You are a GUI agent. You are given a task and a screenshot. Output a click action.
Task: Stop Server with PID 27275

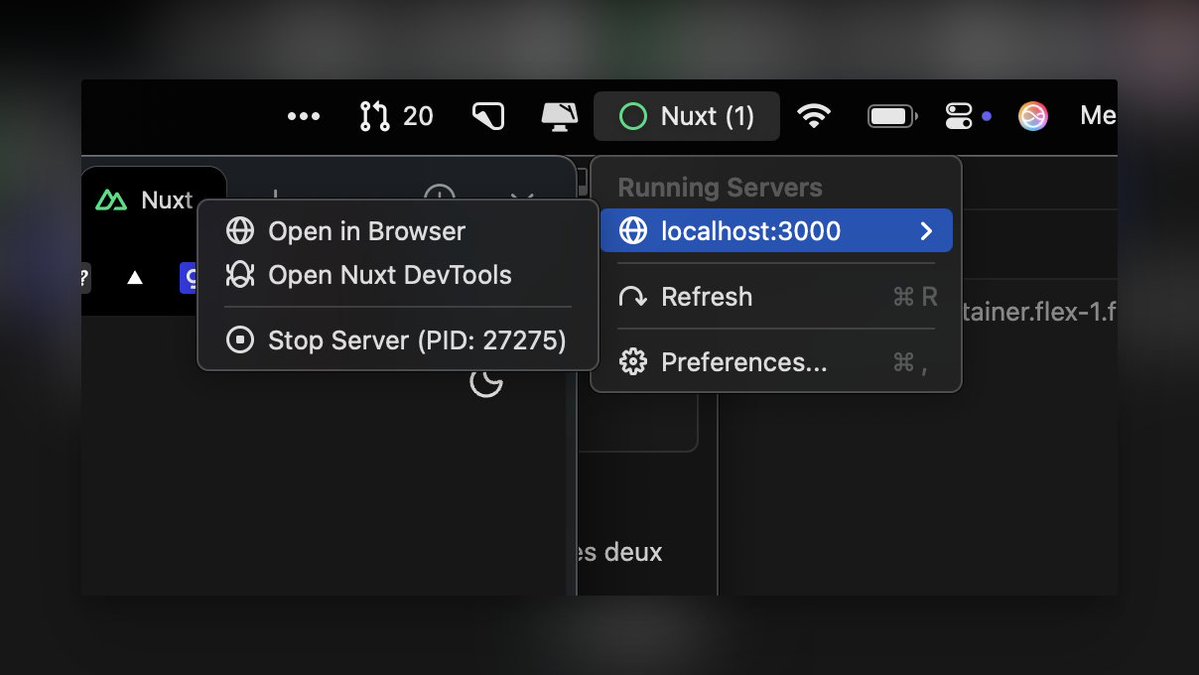pyautogui.click(x=398, y=340)
